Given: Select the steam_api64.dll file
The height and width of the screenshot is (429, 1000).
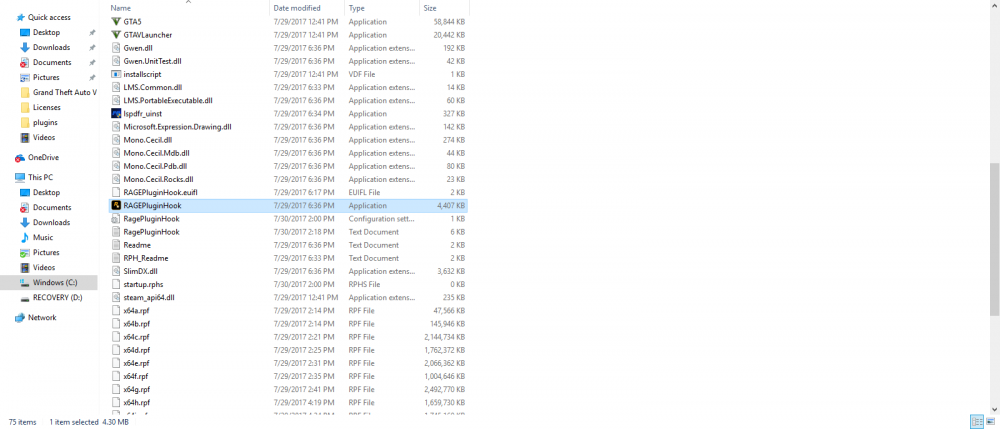Looking at the screenshot, I should pyautogui.click(x=149, y=297).
